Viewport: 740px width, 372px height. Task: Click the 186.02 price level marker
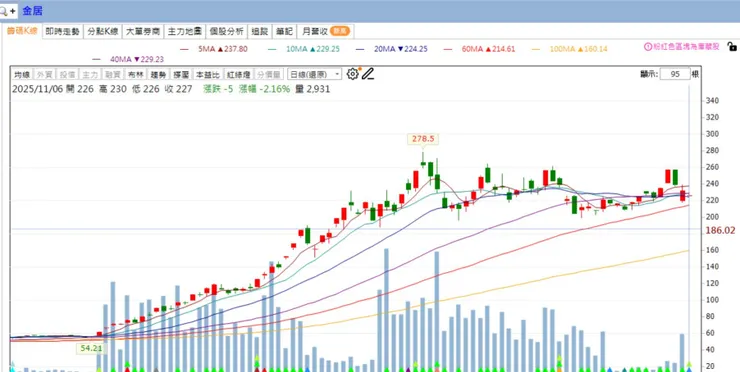[721, 230]
